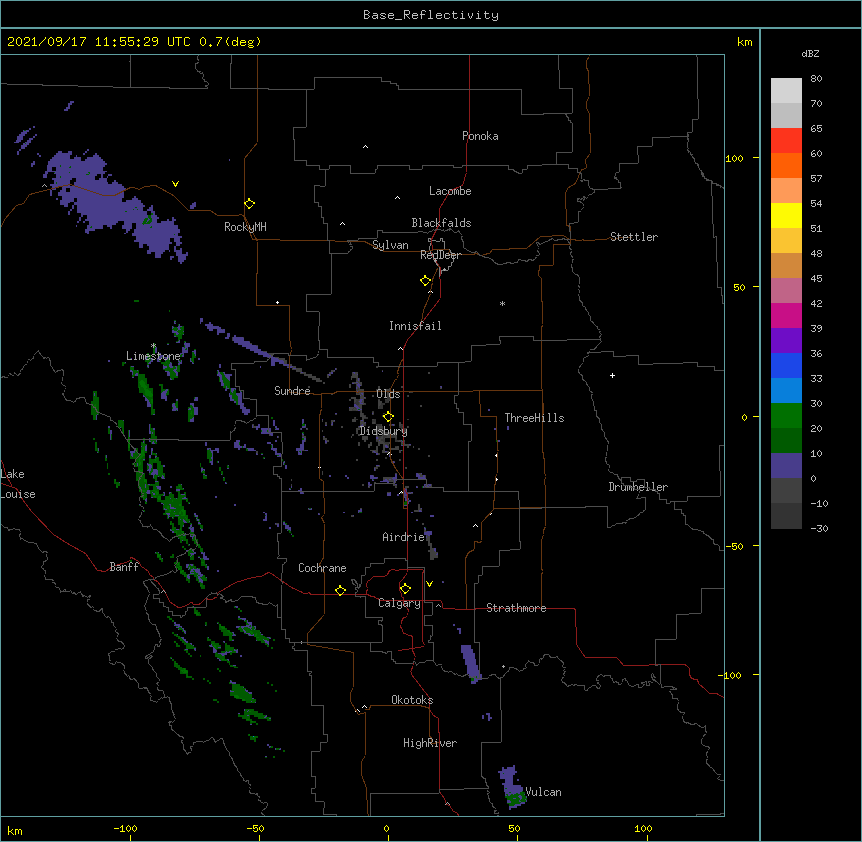Screen dimensions: 862x842
Task: Click the RedDeer city label
Action: point(440,255)
